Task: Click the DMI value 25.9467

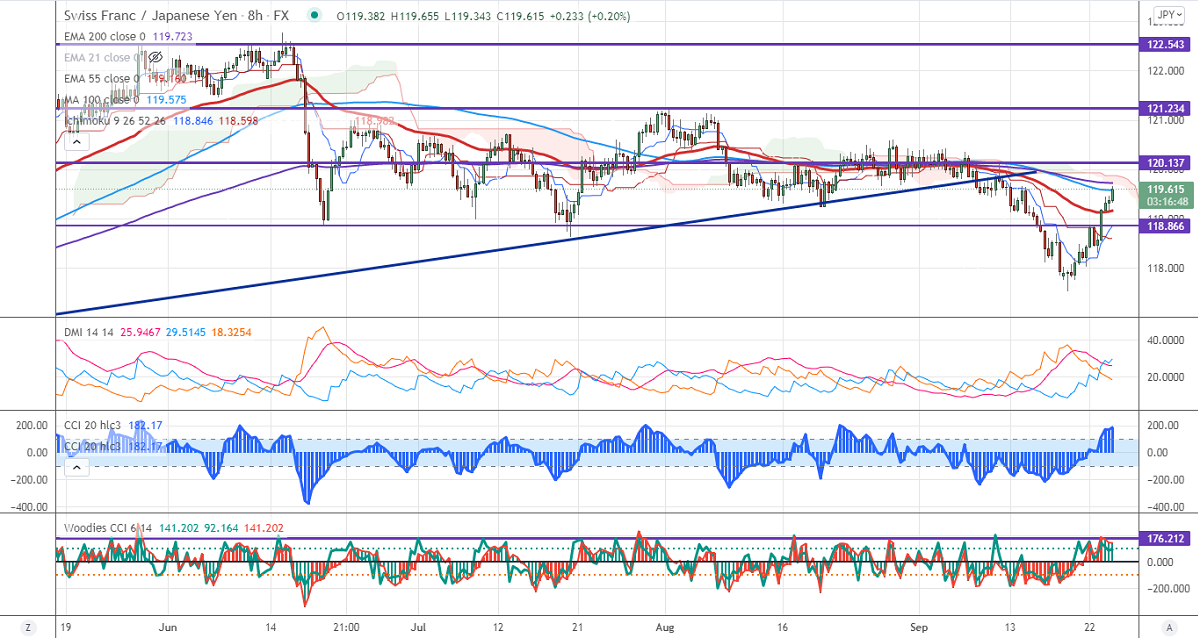Action: pyautogui.click(x=140, y=332)
